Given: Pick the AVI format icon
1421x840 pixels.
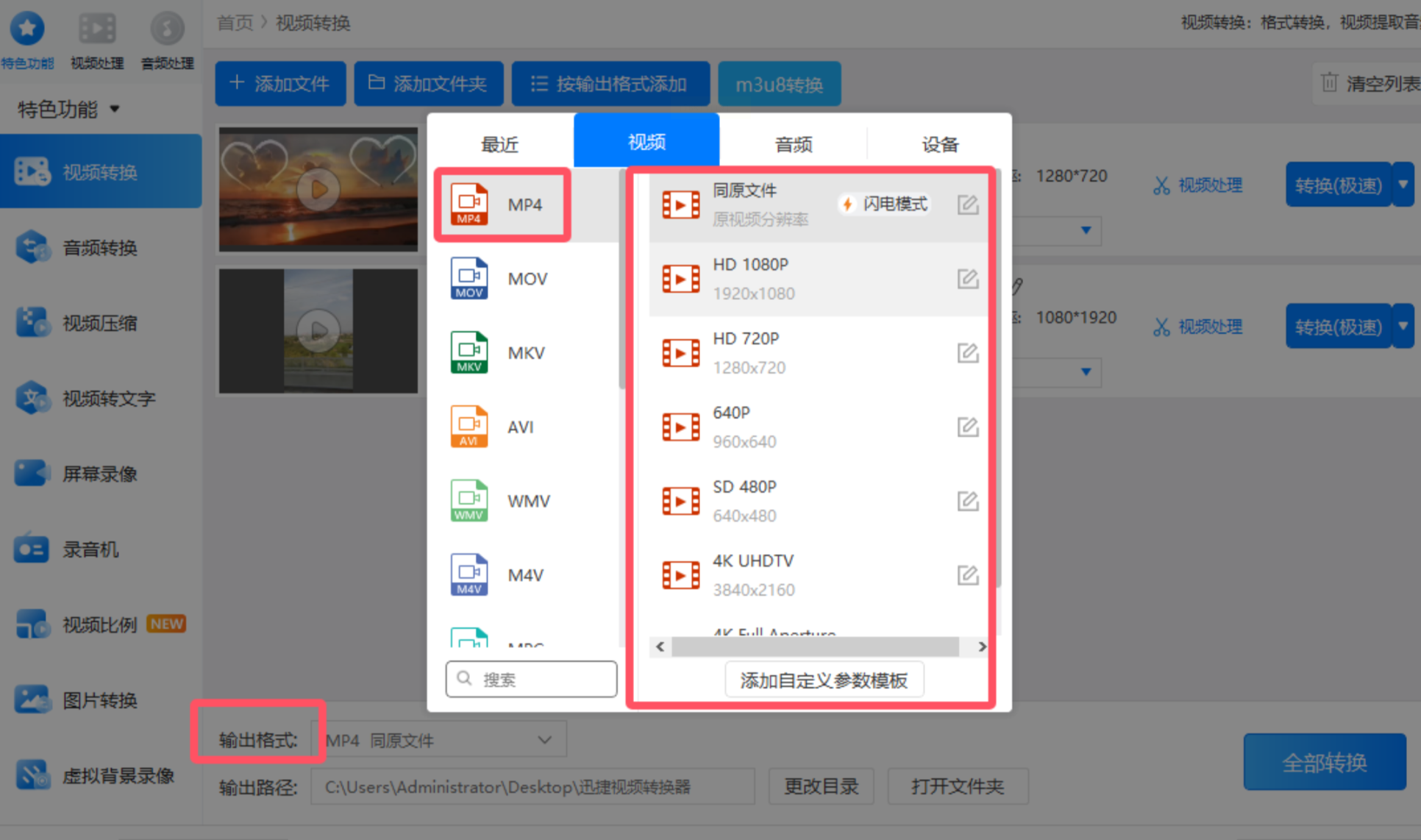Looking at the screenshot, I should (469, 427).
